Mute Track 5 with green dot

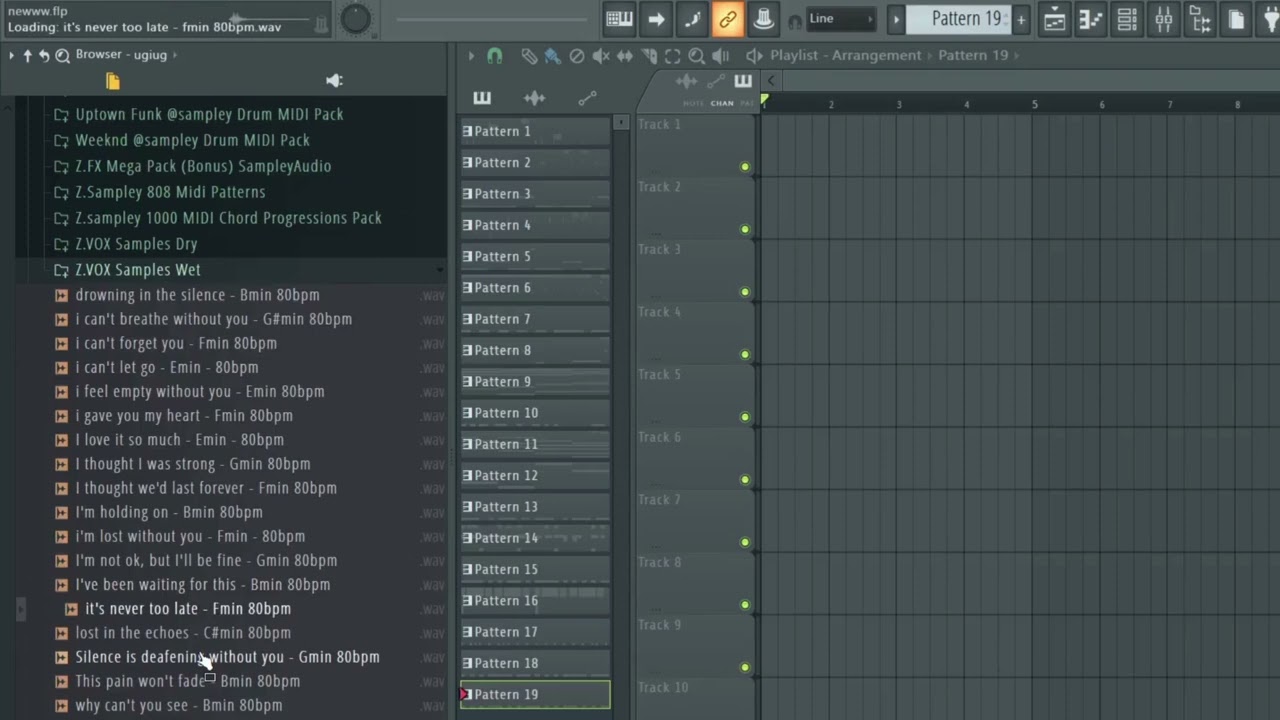pos(745,417)
